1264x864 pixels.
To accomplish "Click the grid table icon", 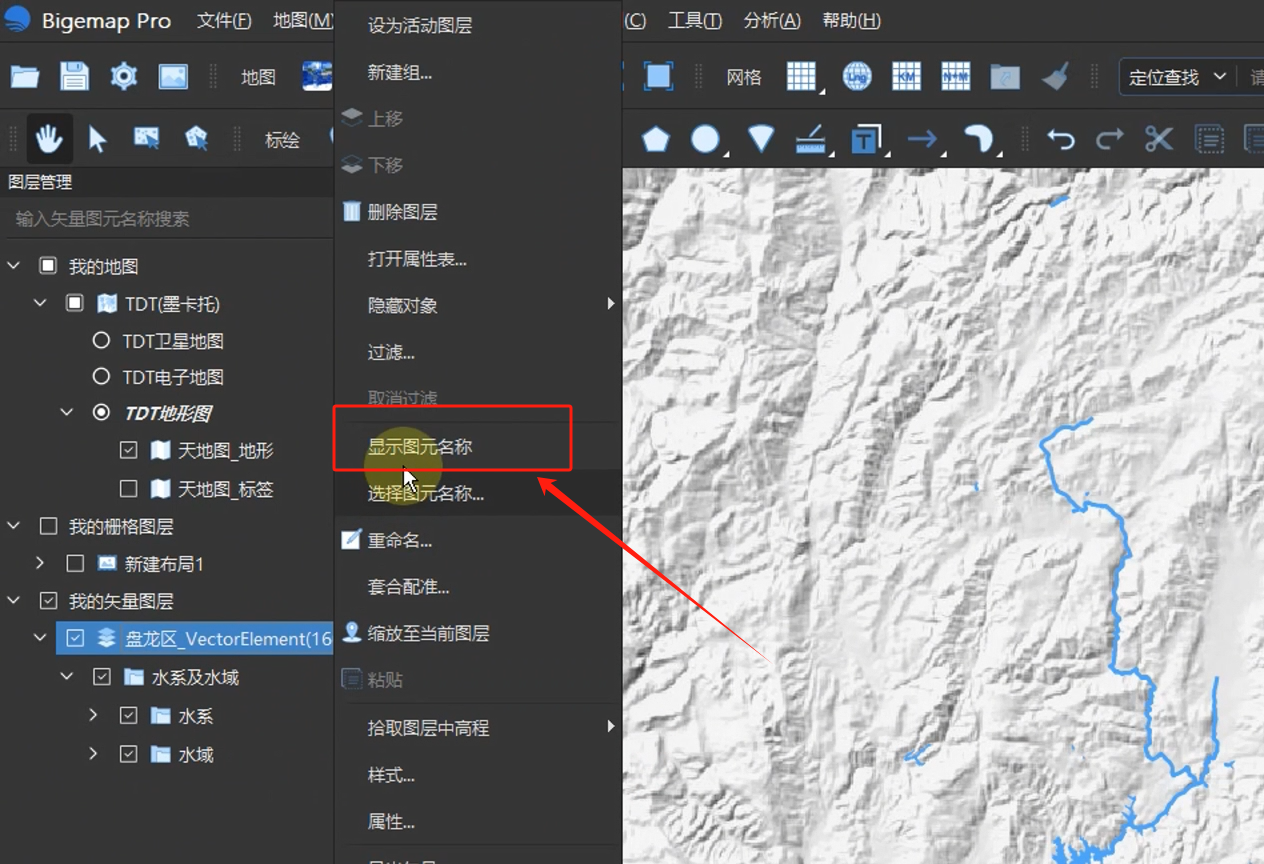I will click(801, 77).
